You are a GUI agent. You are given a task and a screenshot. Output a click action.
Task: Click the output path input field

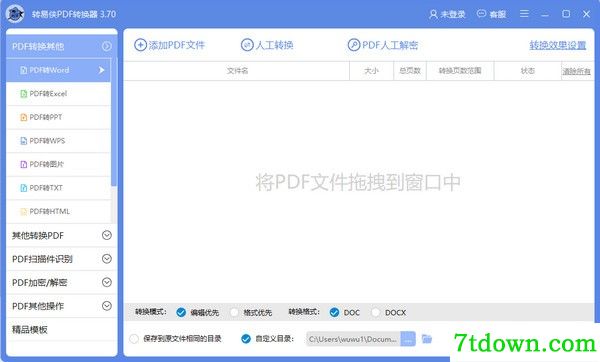pos(353,339)
